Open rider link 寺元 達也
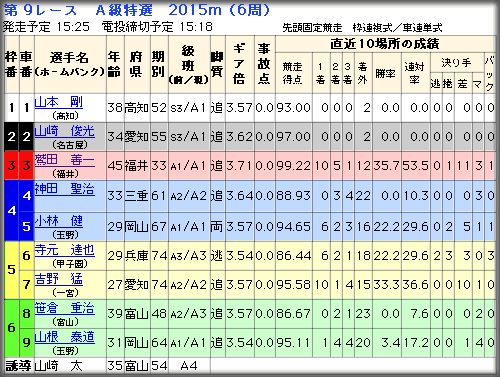The image size is (500, 377). click(65, 250)
